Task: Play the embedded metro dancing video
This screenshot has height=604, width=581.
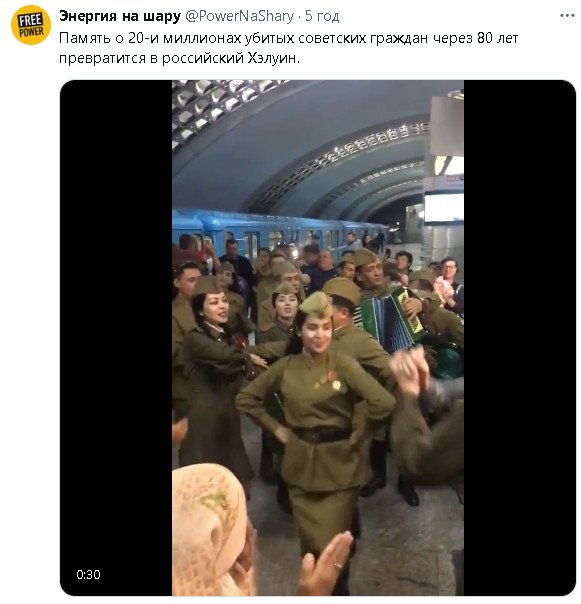Action: tap(318, 338)
